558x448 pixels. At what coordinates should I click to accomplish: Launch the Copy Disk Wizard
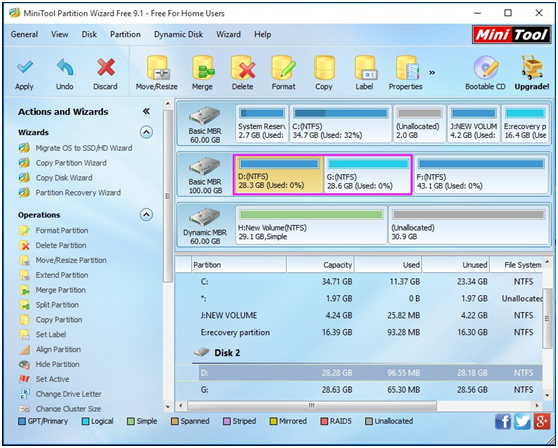coord(64,178)
